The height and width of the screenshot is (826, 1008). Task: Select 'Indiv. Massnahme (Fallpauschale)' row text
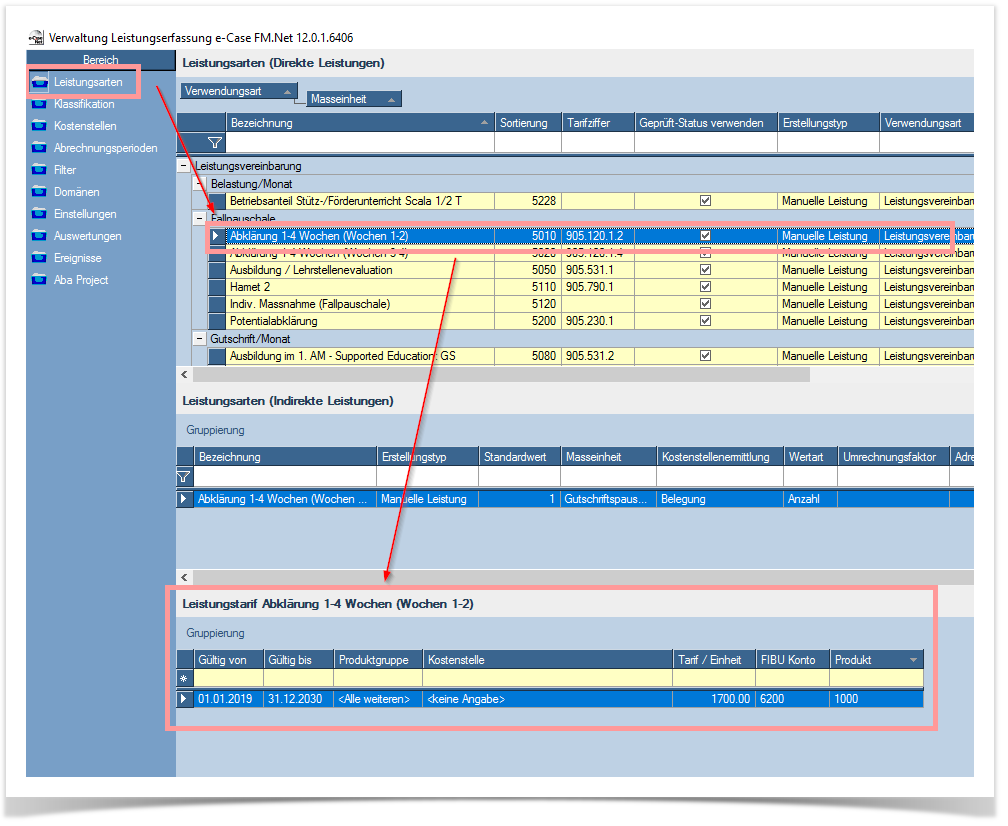(310, 303)
